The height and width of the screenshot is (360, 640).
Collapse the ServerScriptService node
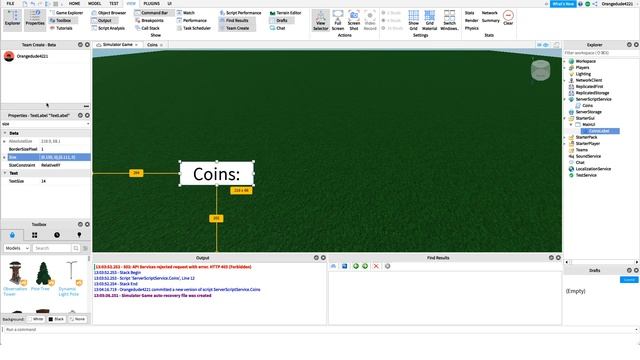(x=565, y=99)
